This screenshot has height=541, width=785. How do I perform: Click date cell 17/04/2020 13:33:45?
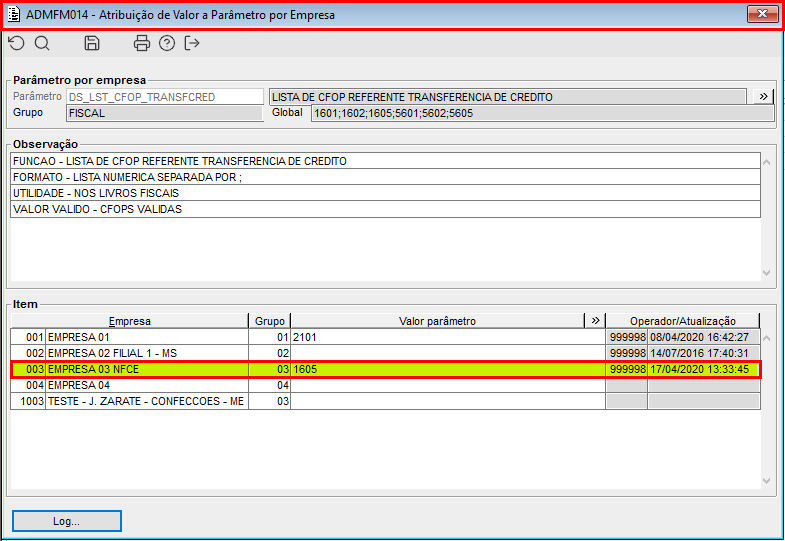(x=703, y=369)
